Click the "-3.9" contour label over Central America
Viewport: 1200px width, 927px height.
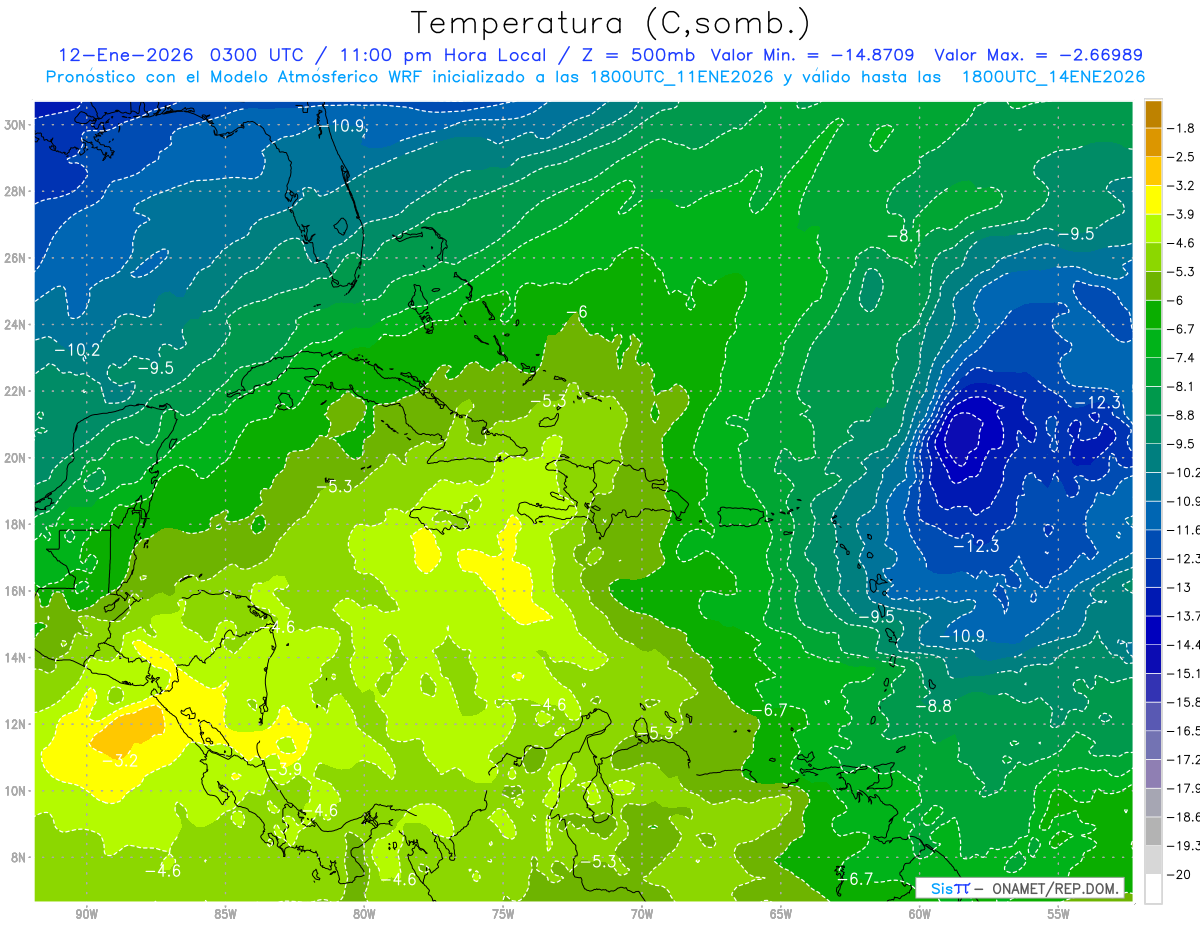[x=286, y=769]
